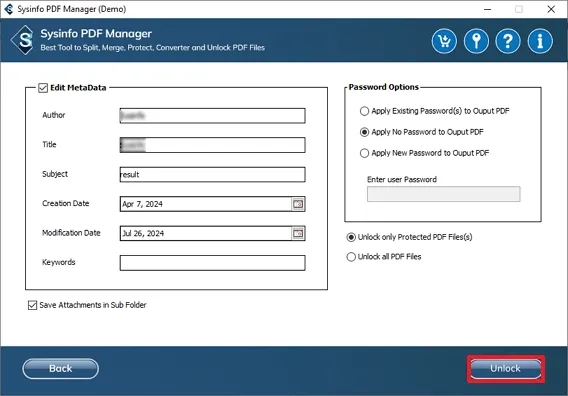Image resolution: width=568 pixels, height=396 pixels.
Task: Minimize the Sysinfo PDF Manager window
Action: click(488, 9)
